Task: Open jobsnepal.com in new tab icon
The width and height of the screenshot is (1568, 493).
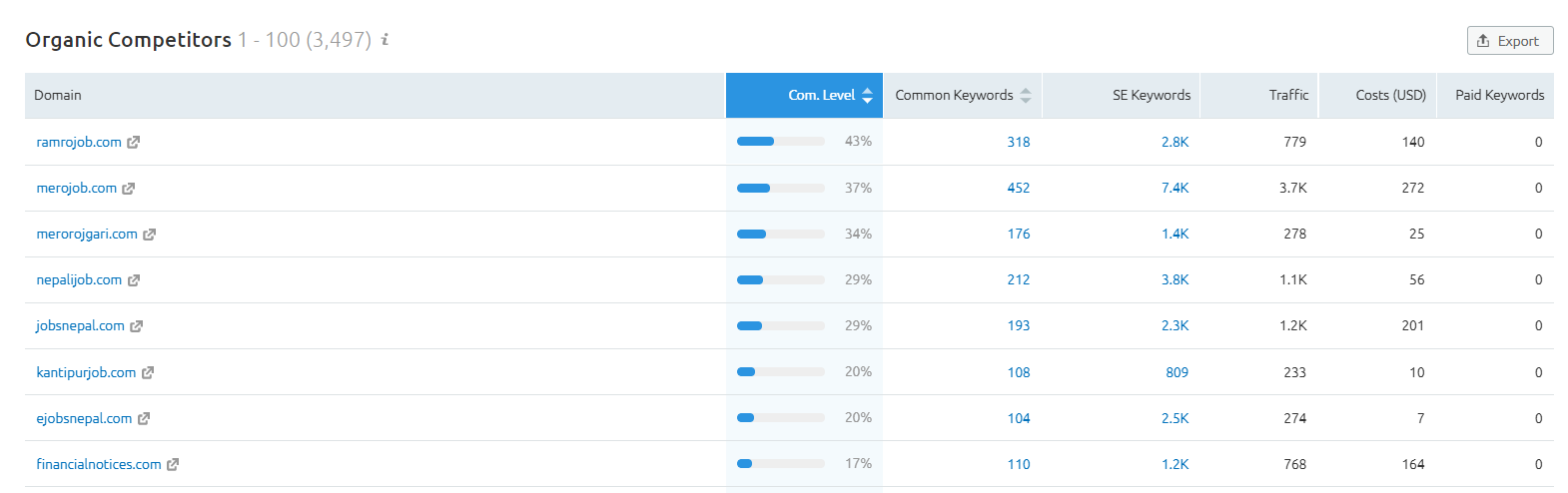Action: click(137, 326)
